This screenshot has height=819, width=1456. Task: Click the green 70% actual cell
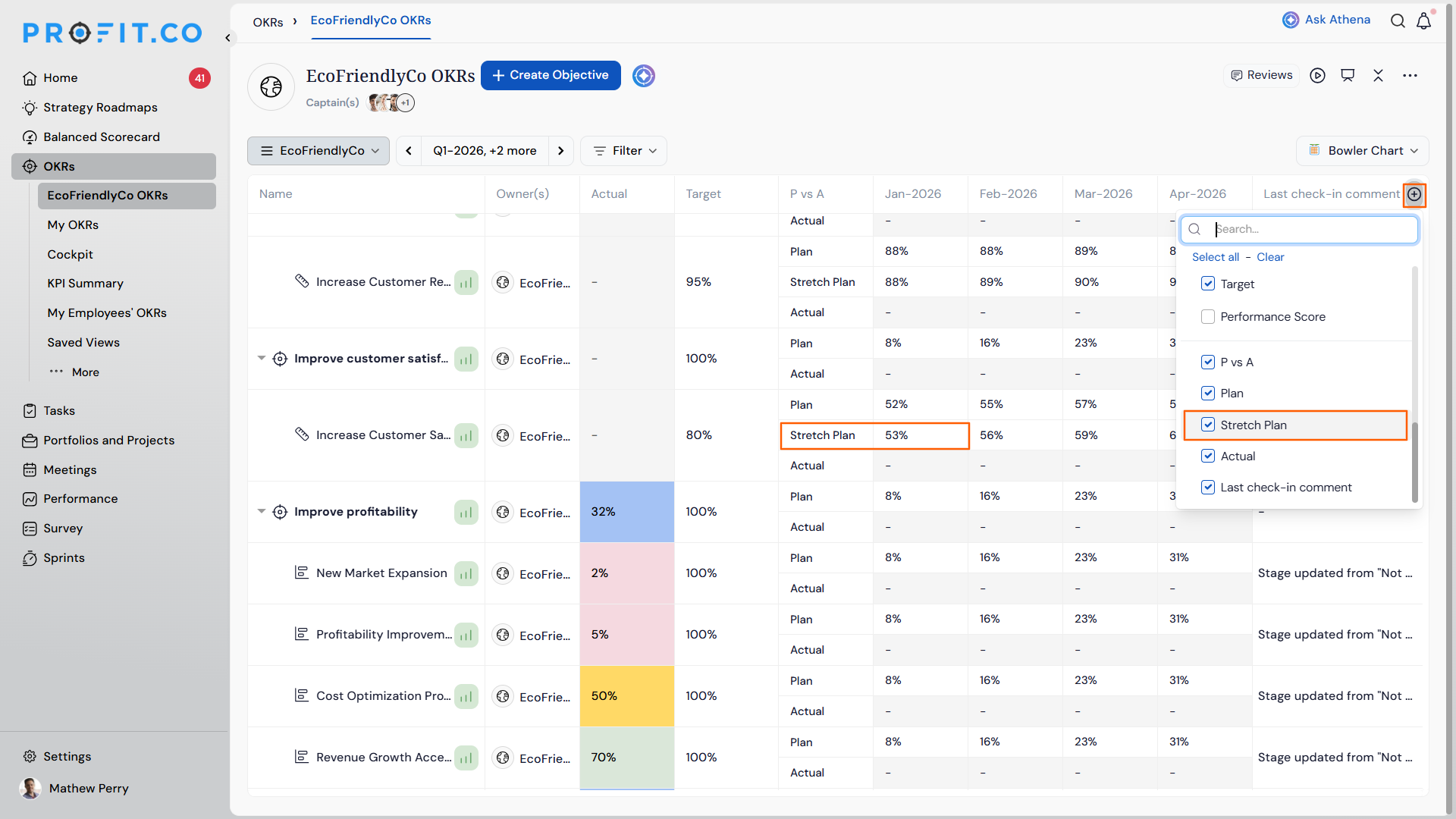627,758
